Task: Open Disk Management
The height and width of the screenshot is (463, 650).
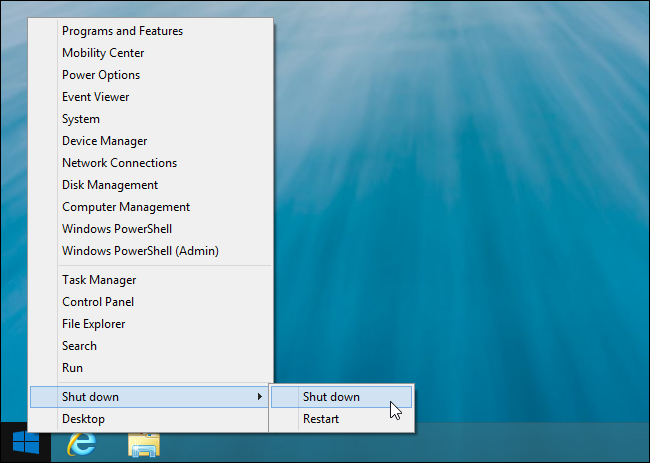Action: pos(150,185)
